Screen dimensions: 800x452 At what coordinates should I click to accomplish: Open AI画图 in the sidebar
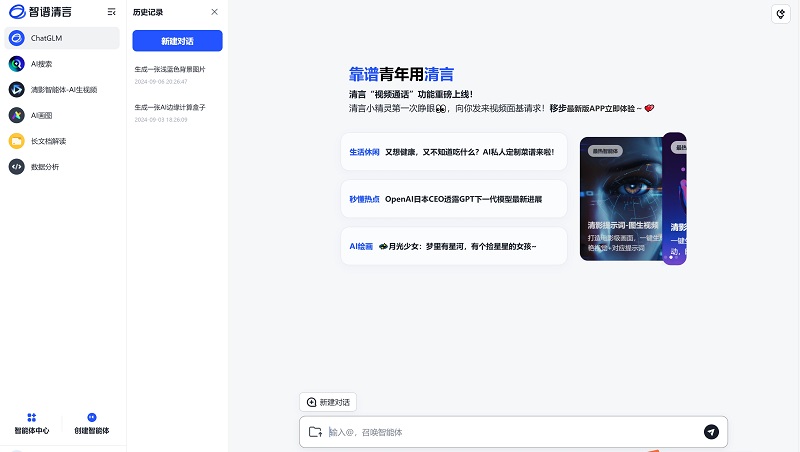pyautogui.click(x=62, y=115)
